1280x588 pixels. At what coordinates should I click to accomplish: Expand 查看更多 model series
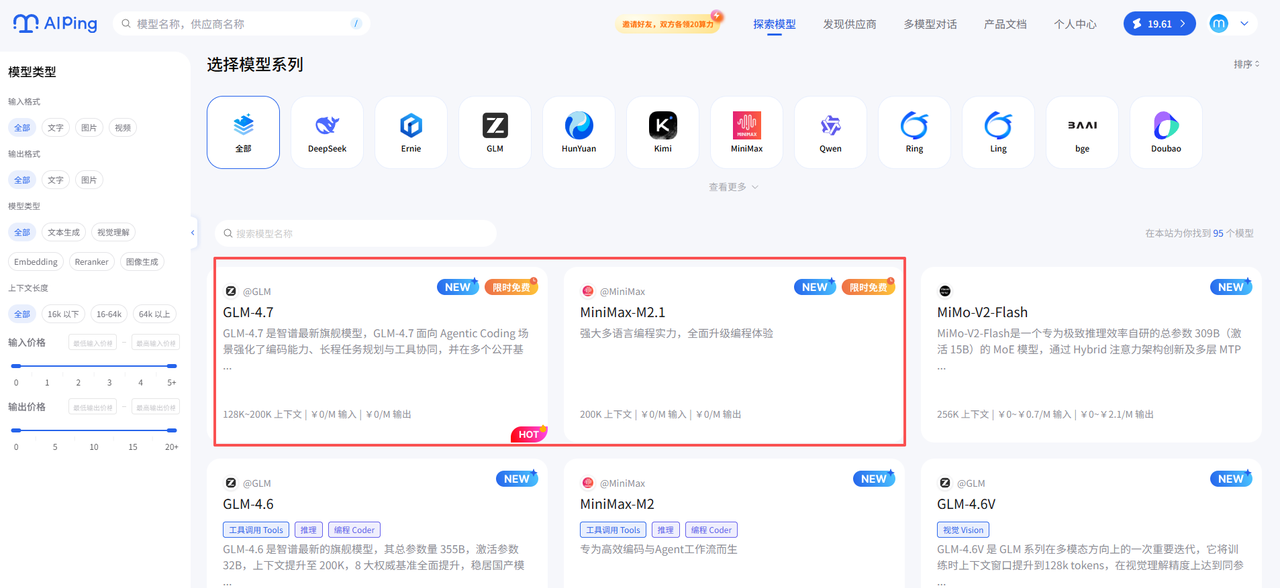coord(733,187)
